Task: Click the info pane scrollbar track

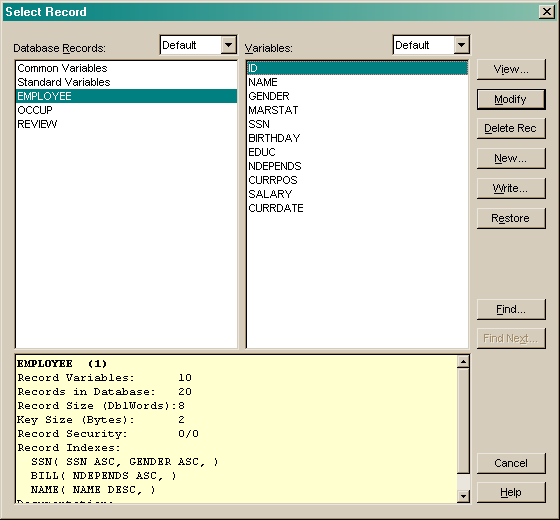Action: click(x=463, y=482)
